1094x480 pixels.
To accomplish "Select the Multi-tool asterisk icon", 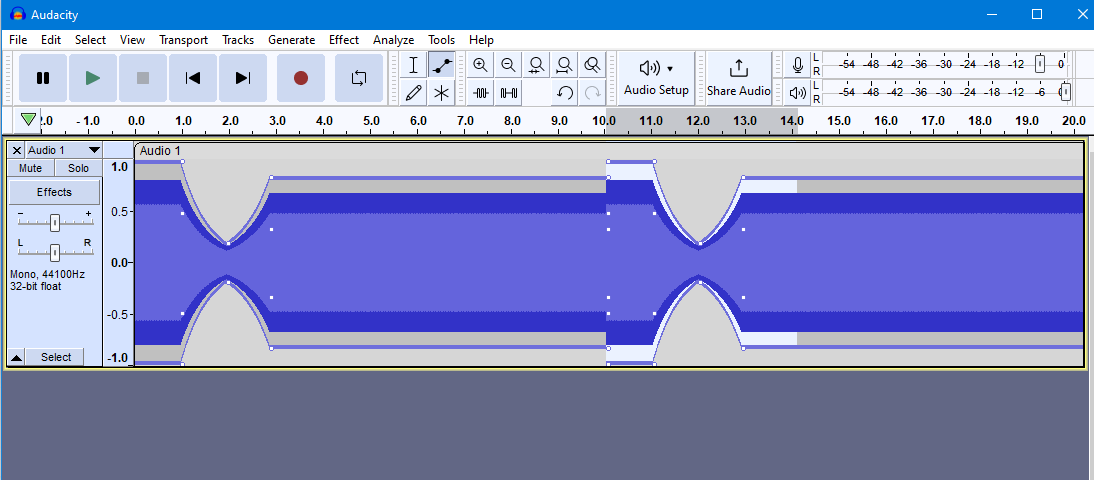I will [441, 92].
